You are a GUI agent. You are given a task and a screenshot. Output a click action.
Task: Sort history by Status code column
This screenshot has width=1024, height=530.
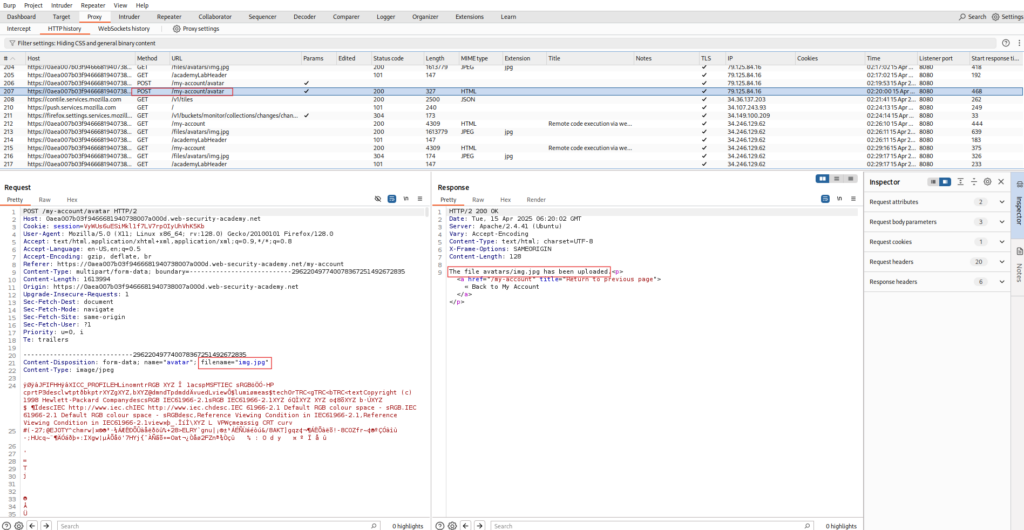(x=396, y=58)
